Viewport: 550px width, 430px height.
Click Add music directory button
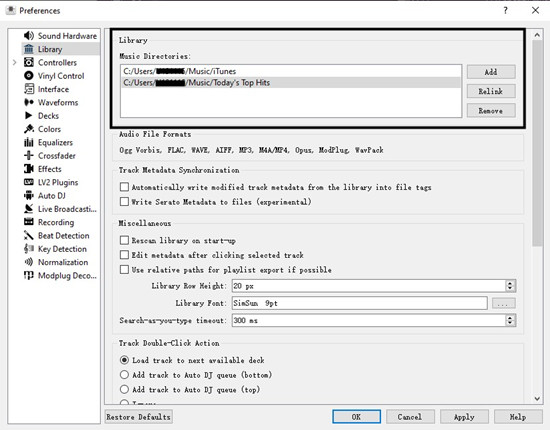pyautogui.click(x=491, y=72)
